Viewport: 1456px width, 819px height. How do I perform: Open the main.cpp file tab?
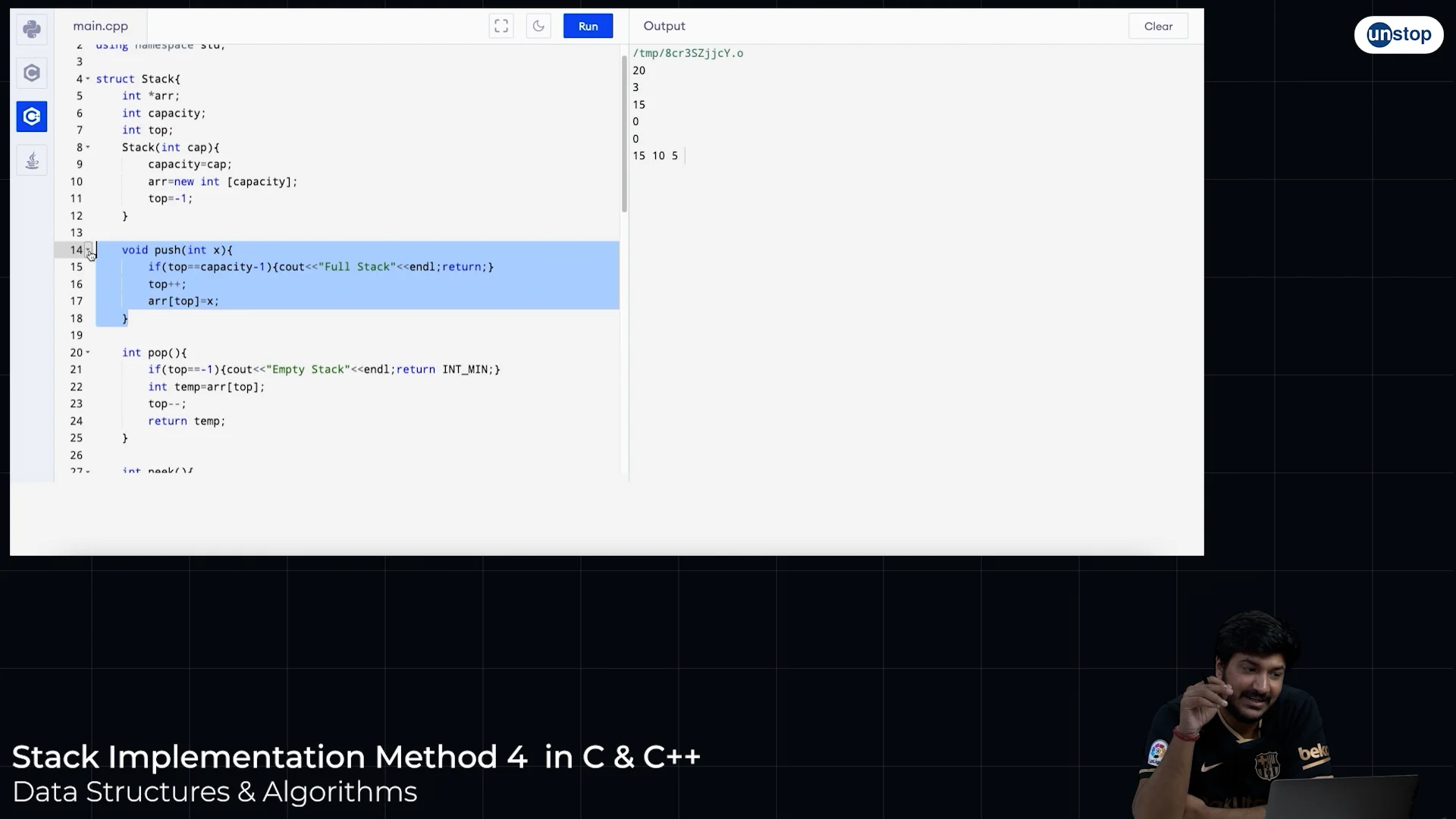101,26
